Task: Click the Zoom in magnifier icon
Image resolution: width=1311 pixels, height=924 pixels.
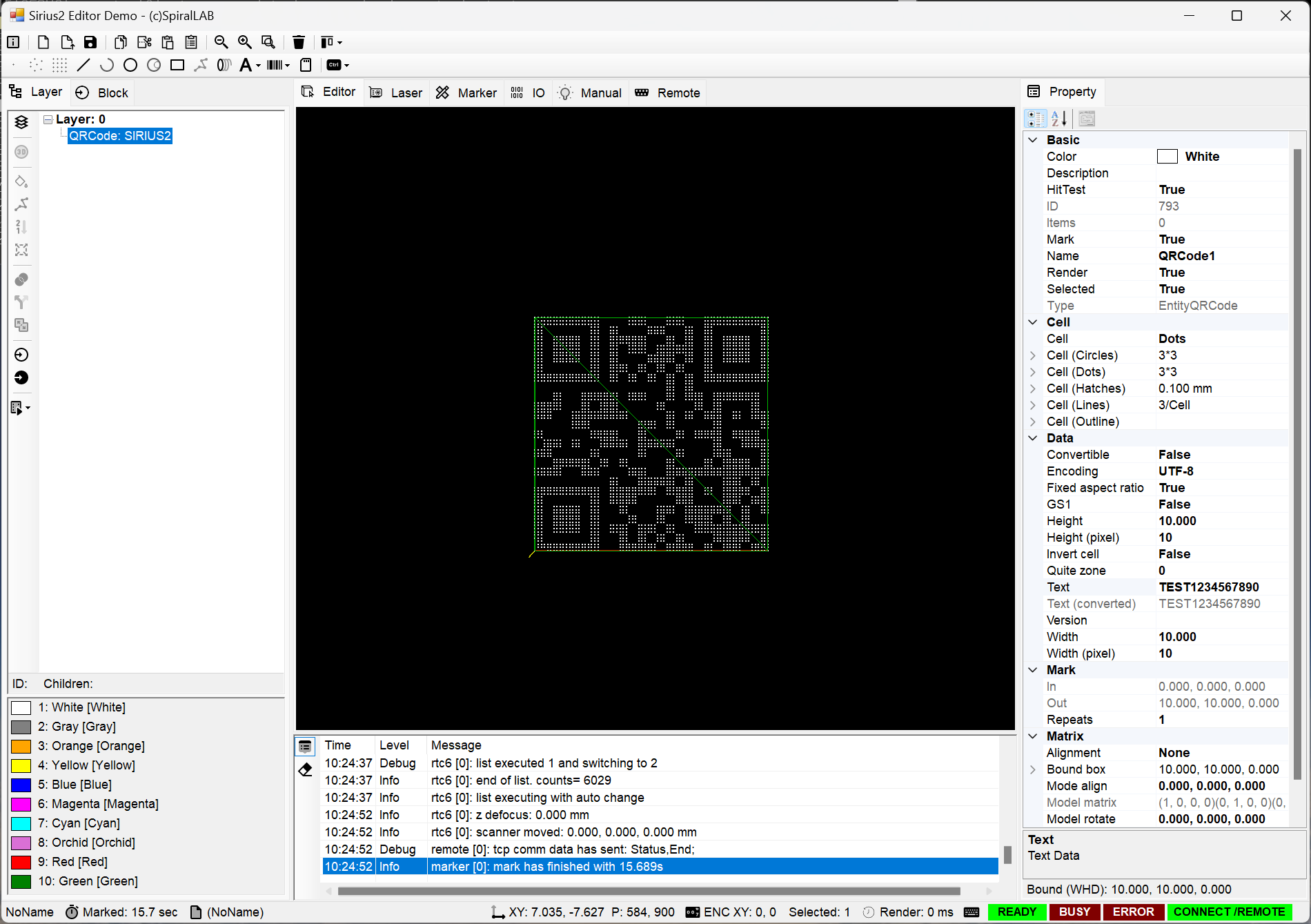Action: (245, 42)
